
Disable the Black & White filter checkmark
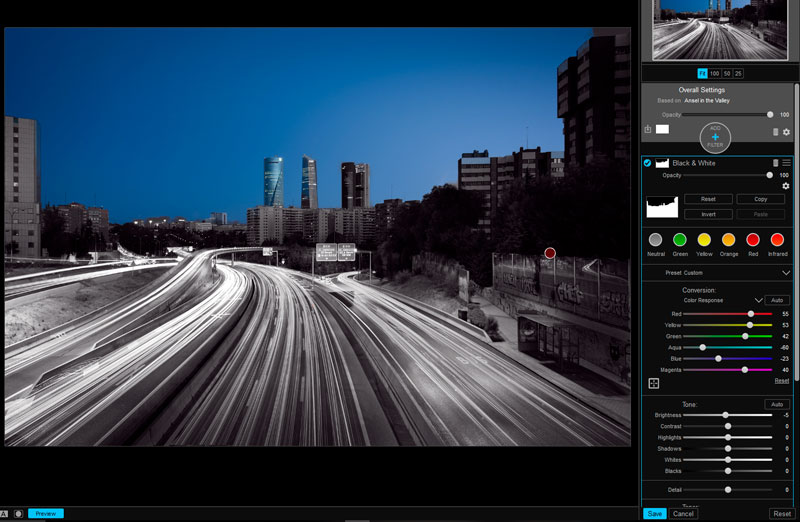pyautogui.click(x=647, y=163)
